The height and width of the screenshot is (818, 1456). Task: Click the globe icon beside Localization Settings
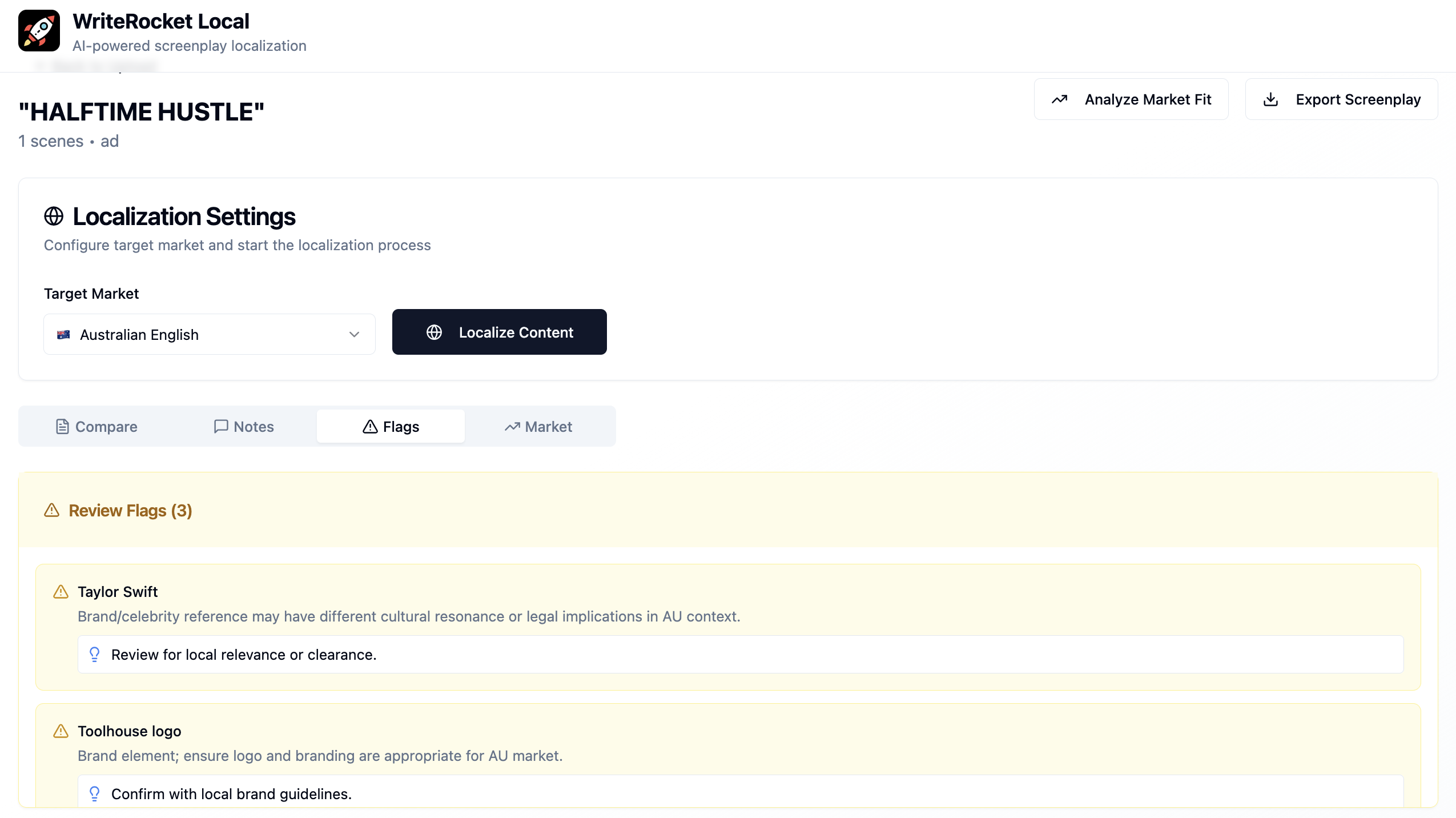(x=54, y=216)
